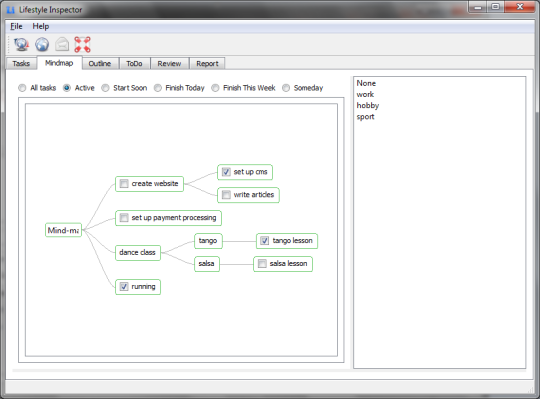Click the computer monitor sync toolbar icon

21,44
